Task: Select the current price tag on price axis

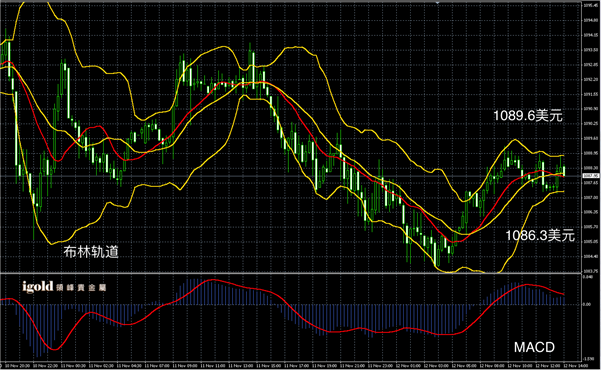Action: point(591,176)
